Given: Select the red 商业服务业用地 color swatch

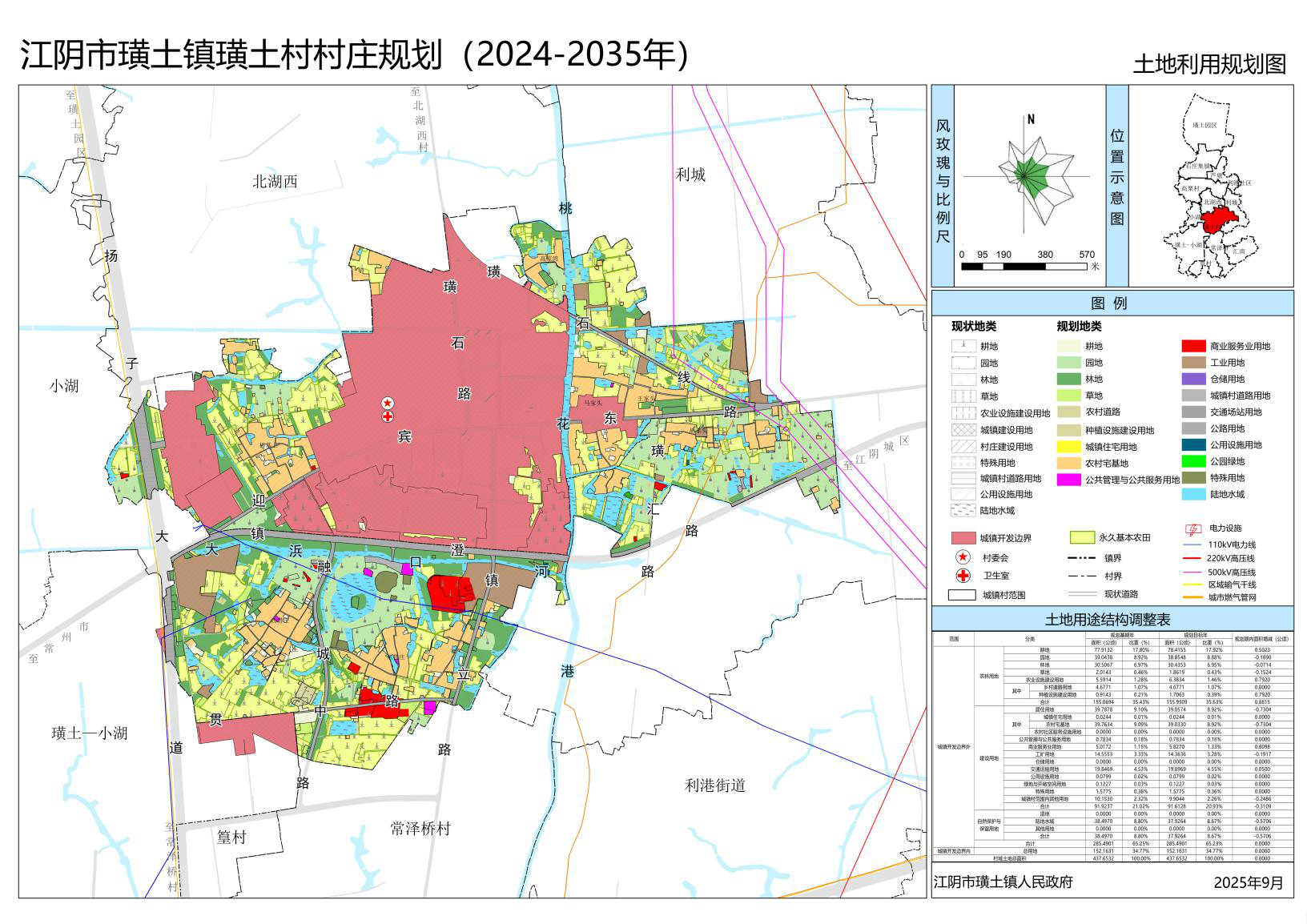Looking at the screenshot, I should [1193, 346].
